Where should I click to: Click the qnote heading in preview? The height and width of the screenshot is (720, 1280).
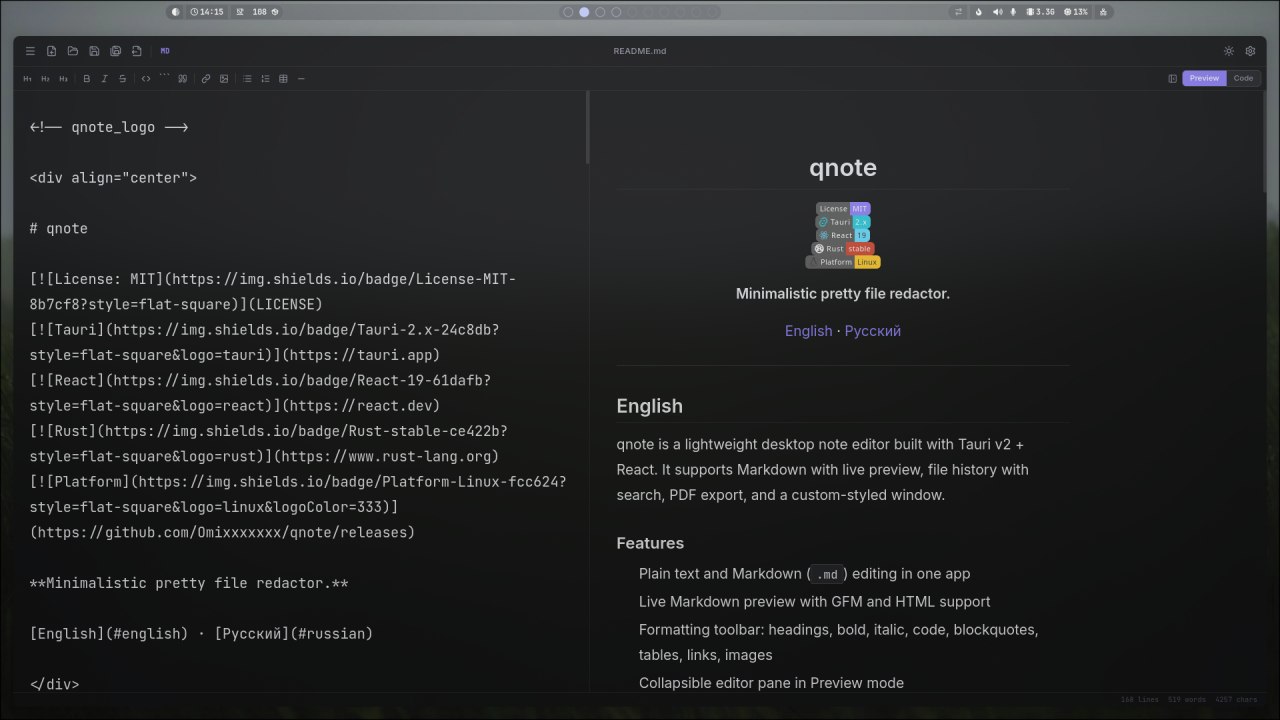[x=843, y=167]
